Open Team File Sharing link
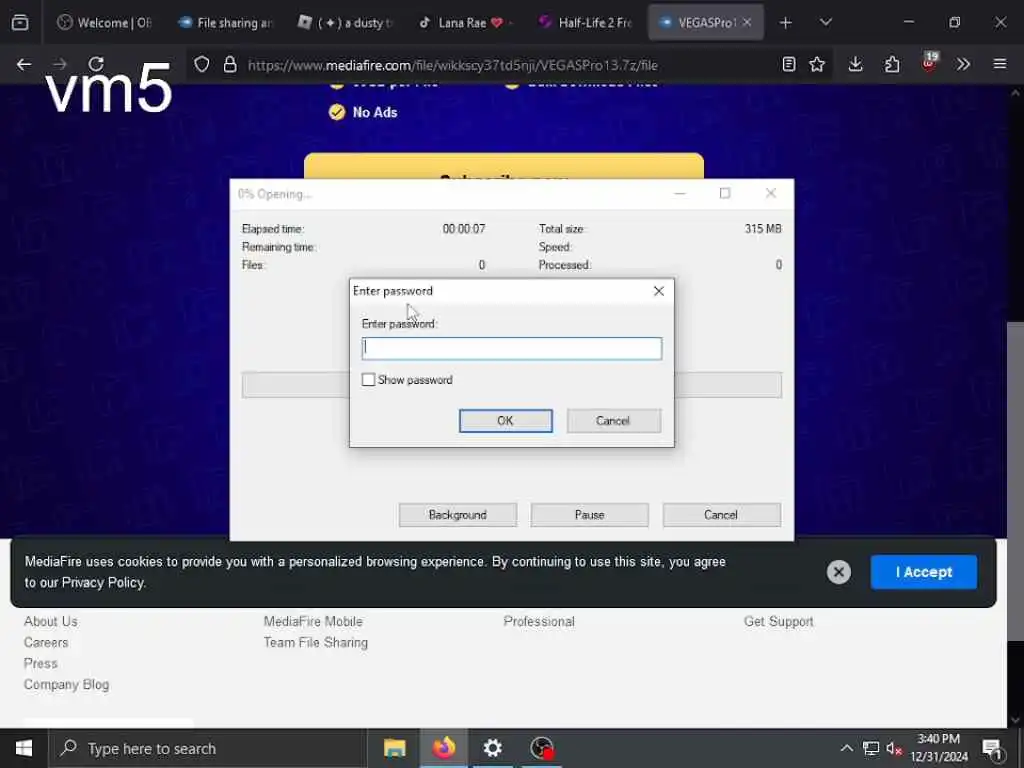 315,642
